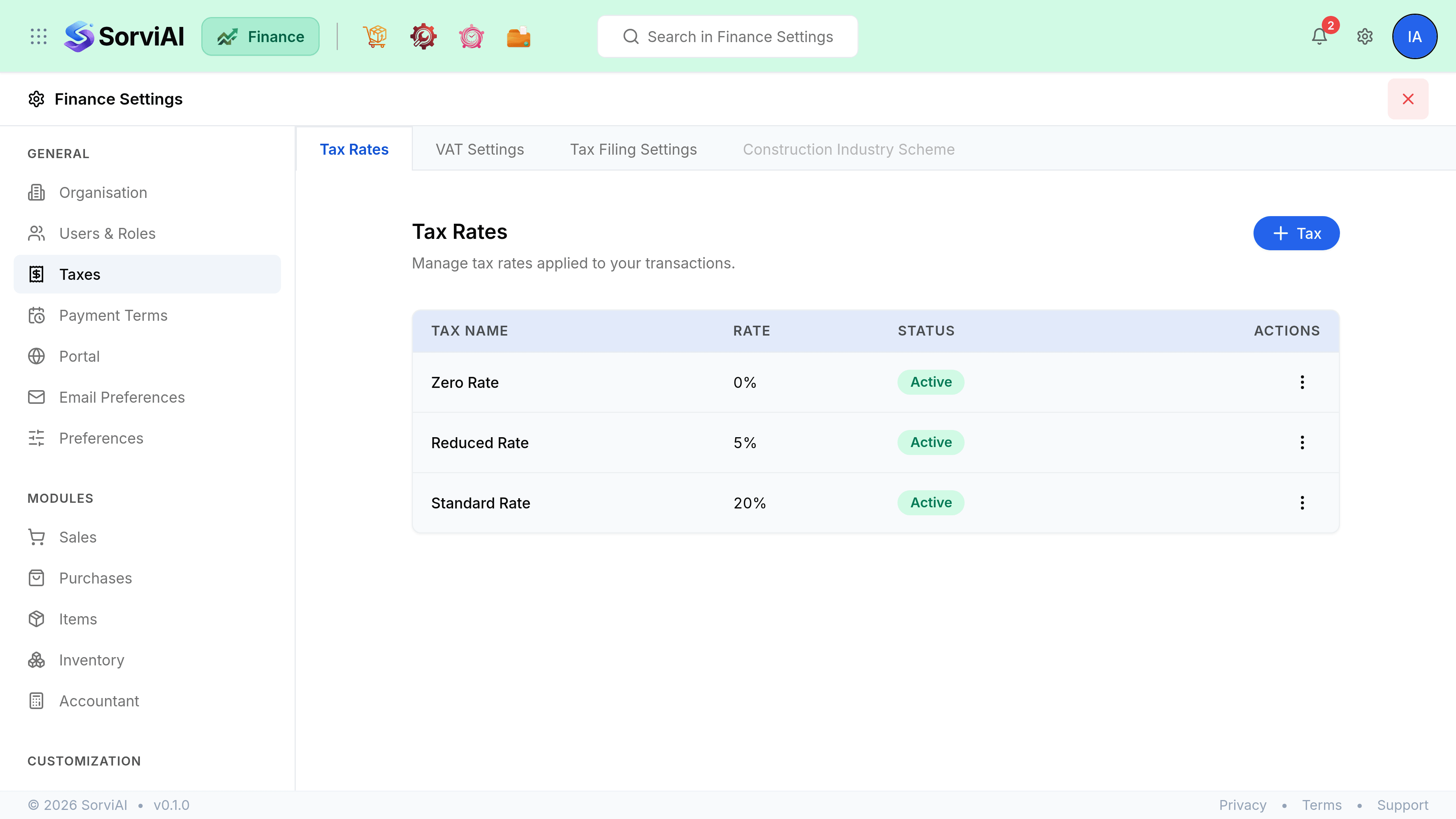
Task: Open the Sales module settings
Action: (147, 537)
